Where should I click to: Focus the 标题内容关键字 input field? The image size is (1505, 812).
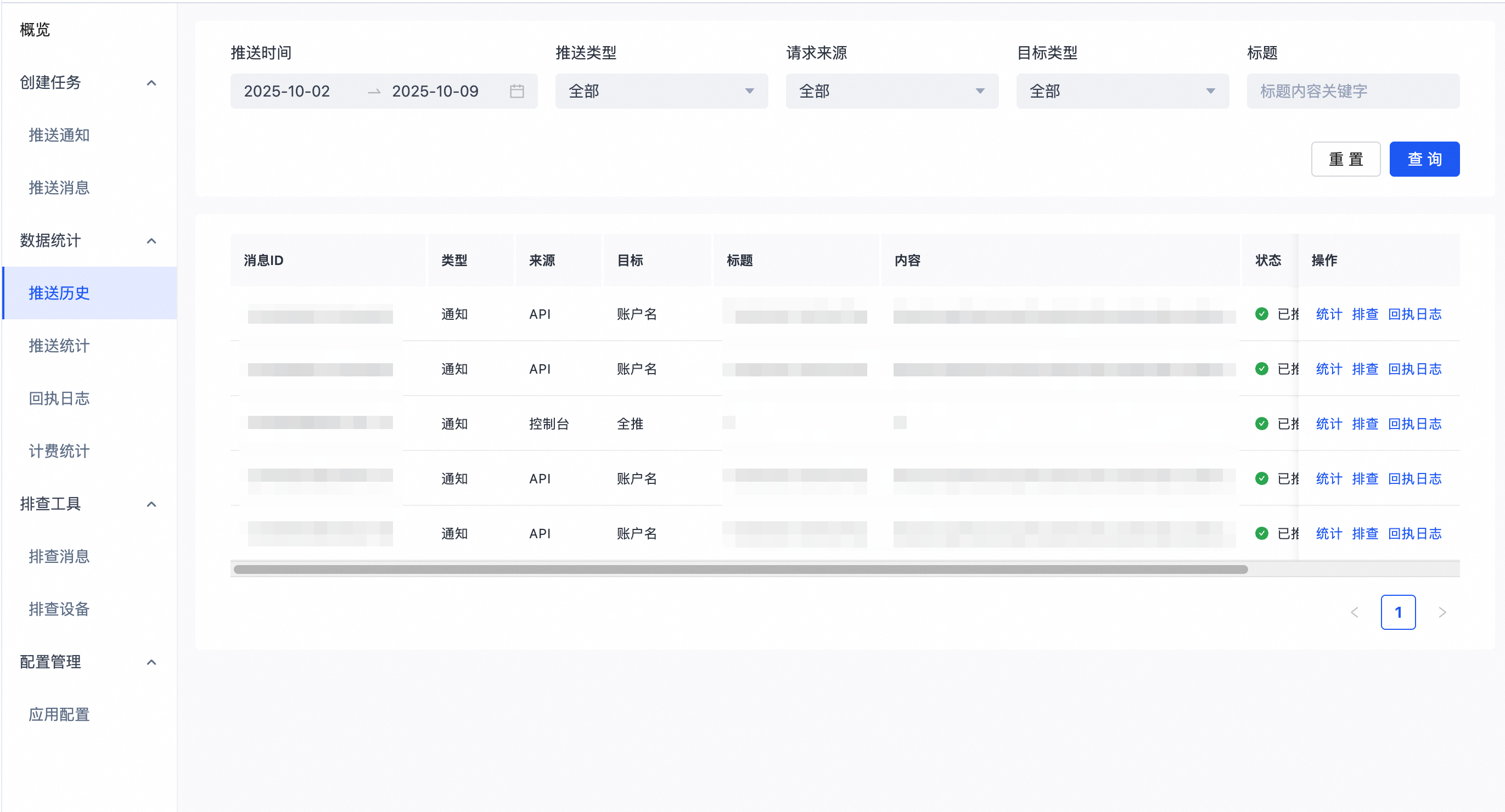tap(1352, 91)
